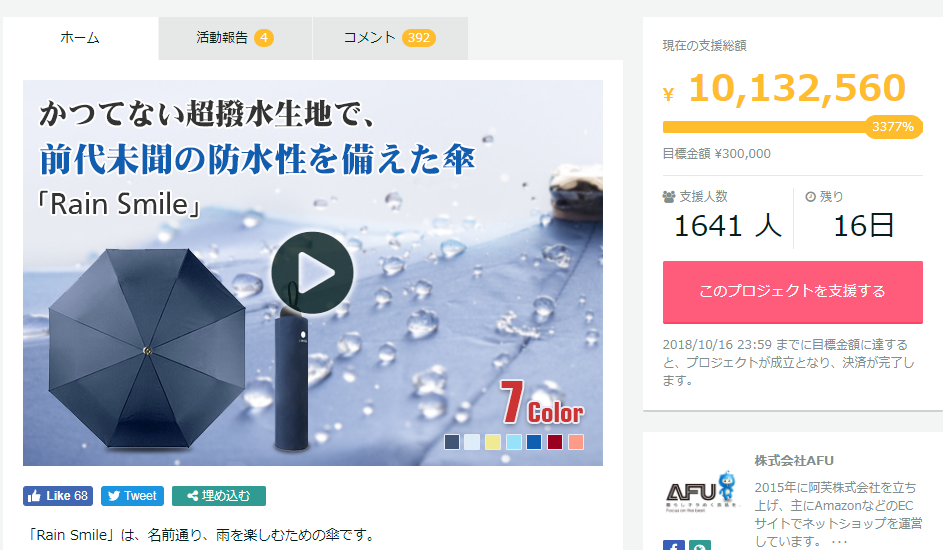
Task: Click the clock icon beside 残り
Action: pyautogui.click(x=810, y=197)
